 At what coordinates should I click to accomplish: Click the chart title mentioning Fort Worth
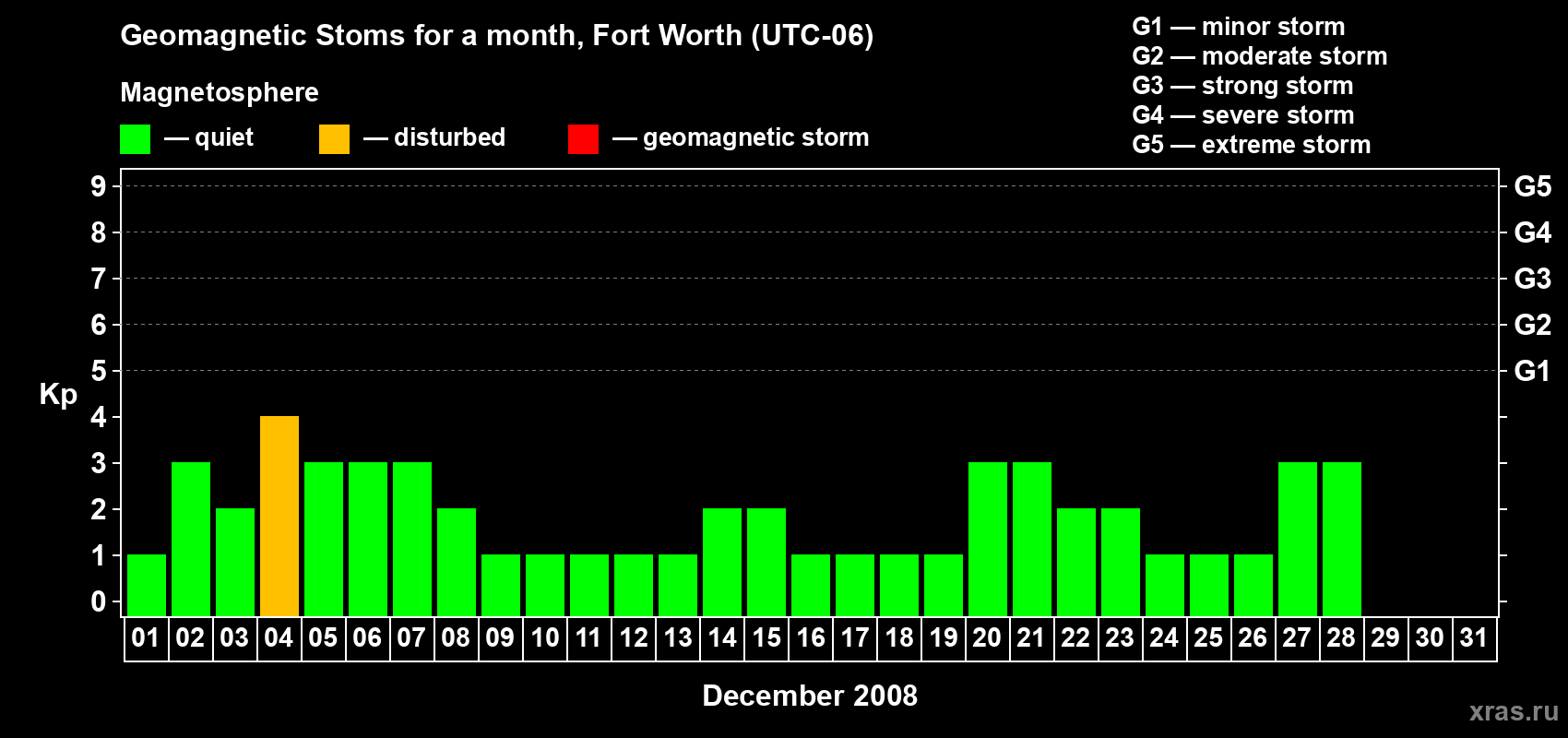point(497,36)
